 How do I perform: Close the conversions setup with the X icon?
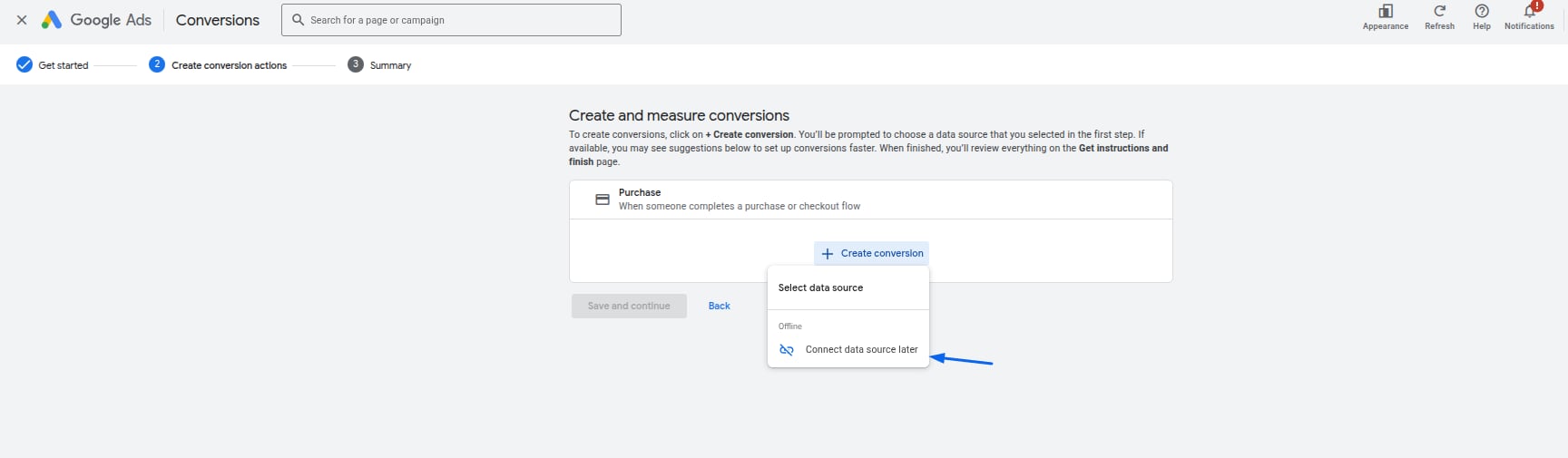[22, 20]
